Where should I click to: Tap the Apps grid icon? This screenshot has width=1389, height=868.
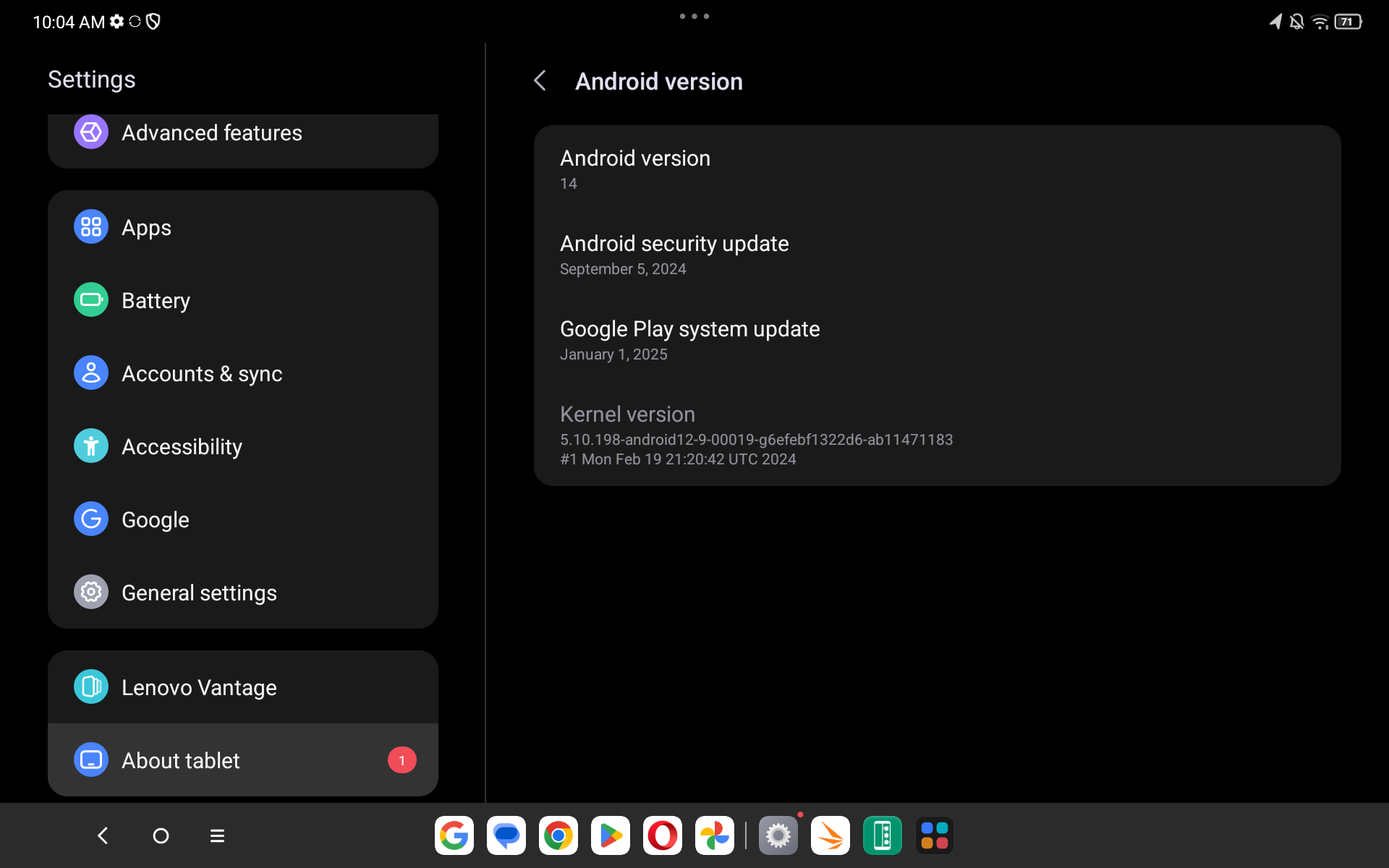91,227
